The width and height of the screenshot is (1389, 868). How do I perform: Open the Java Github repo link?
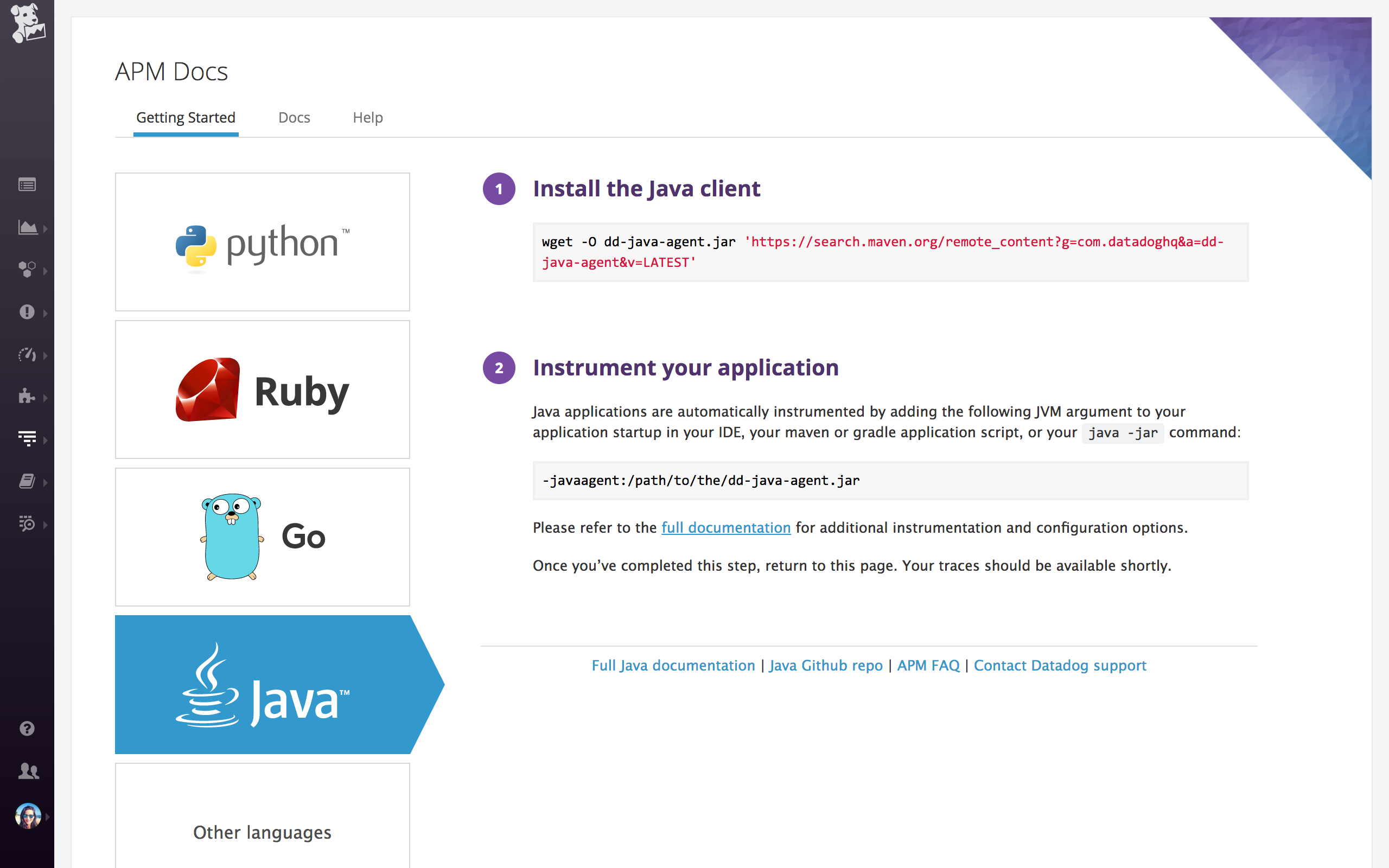click(825, 665)
